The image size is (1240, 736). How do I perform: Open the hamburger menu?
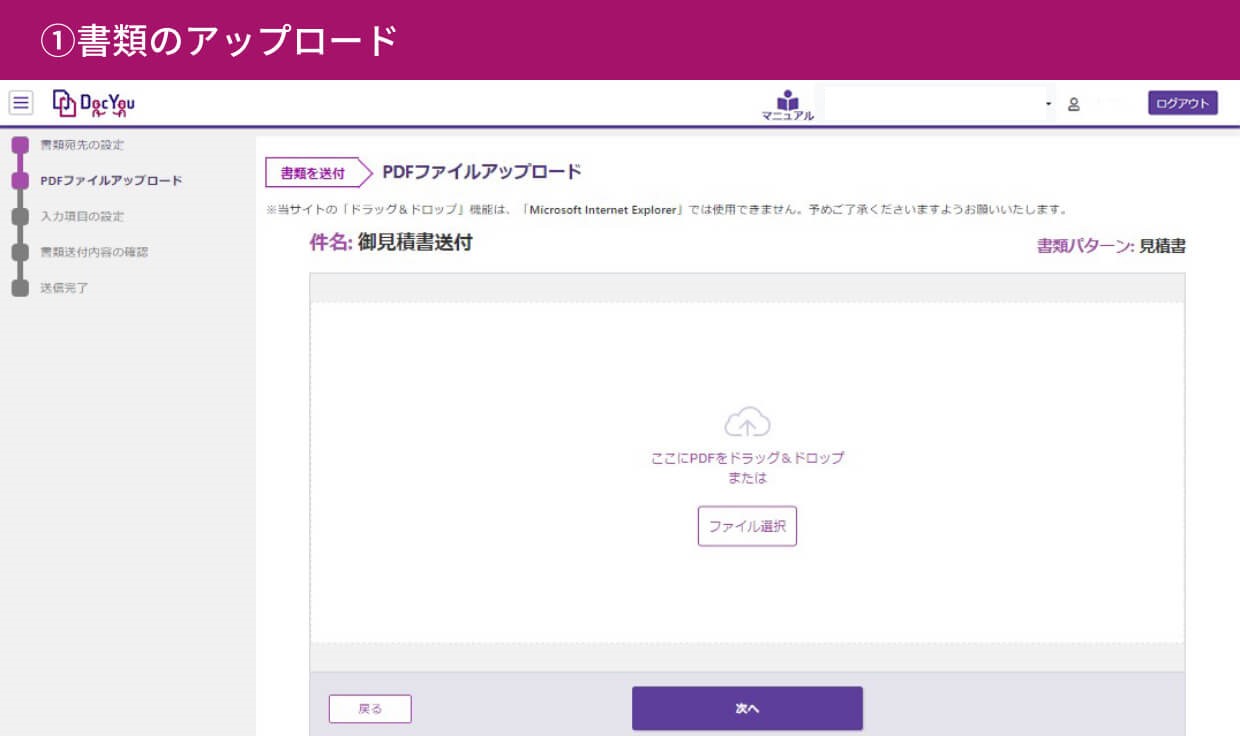point(21,101)
